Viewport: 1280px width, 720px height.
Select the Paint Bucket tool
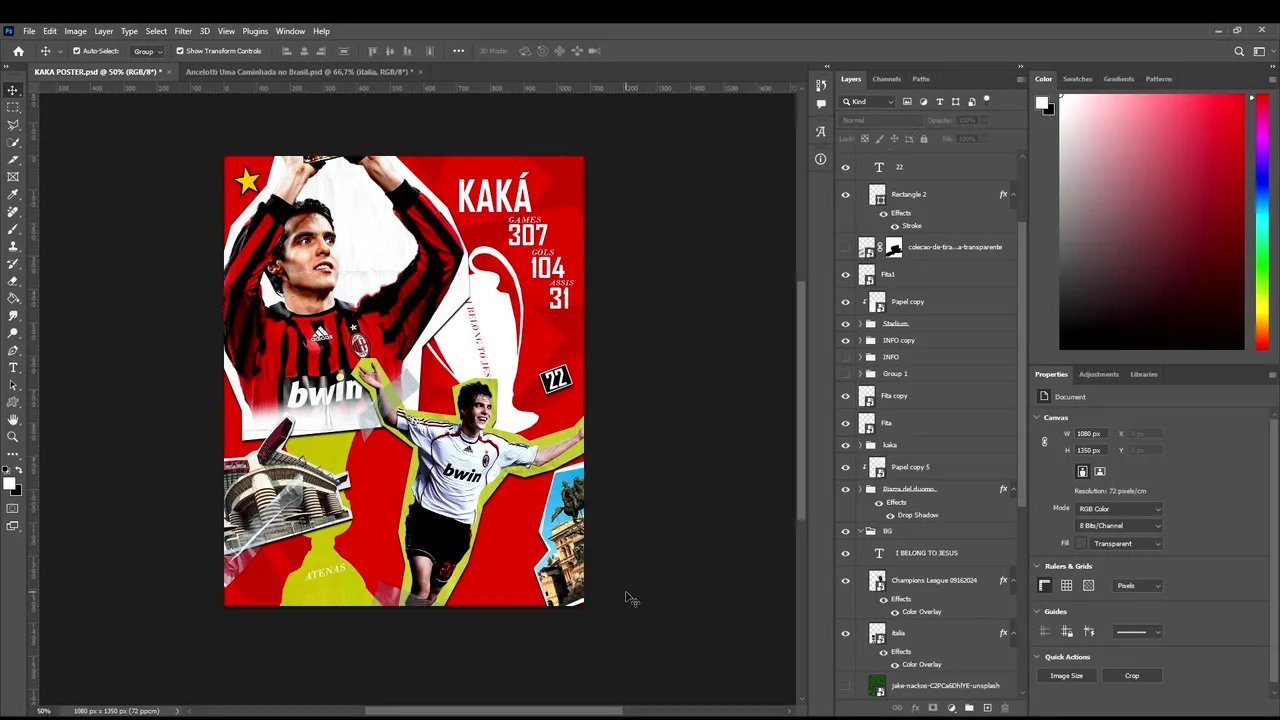(13, 298)
